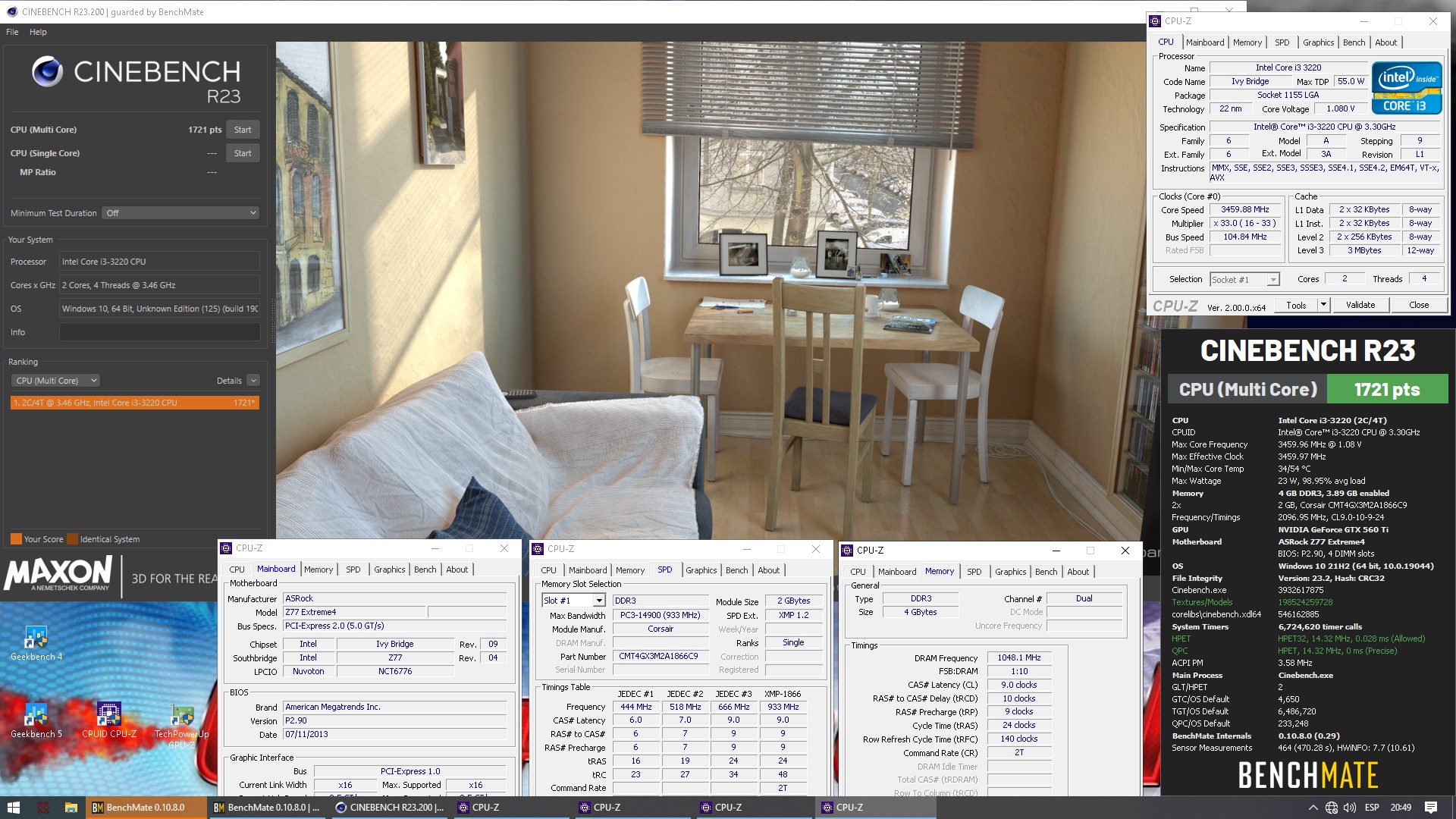Open the notification center icon
1456x819 pixels.
pyautogui.click(x=1431, y=808)
